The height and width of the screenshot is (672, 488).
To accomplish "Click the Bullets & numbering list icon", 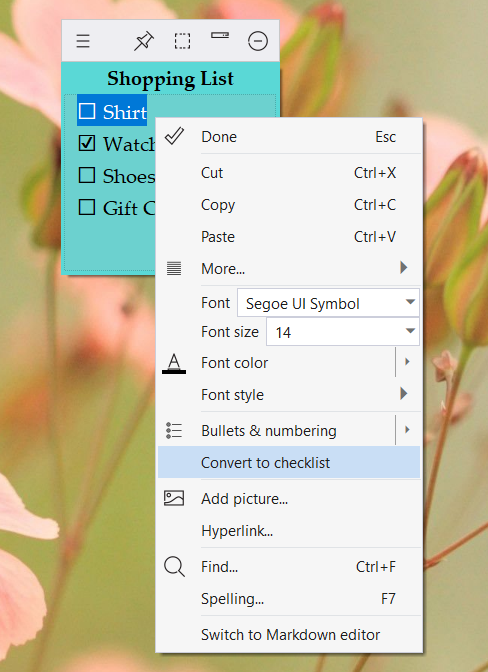I will click(174, 430).
